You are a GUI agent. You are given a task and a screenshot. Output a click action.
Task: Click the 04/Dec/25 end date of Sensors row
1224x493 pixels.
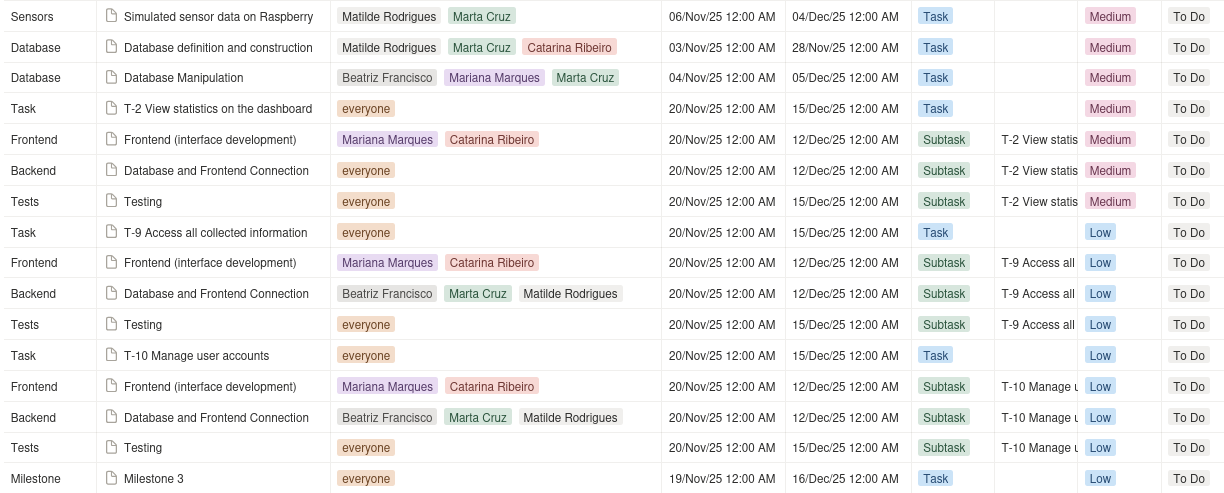tap(844, 17)
